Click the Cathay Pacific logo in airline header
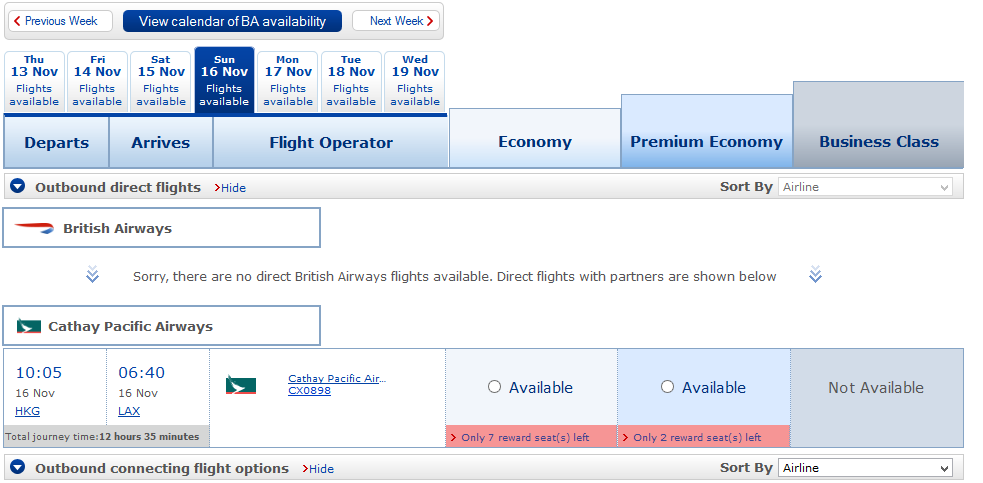983x483 pixels. tap(28, 326)
